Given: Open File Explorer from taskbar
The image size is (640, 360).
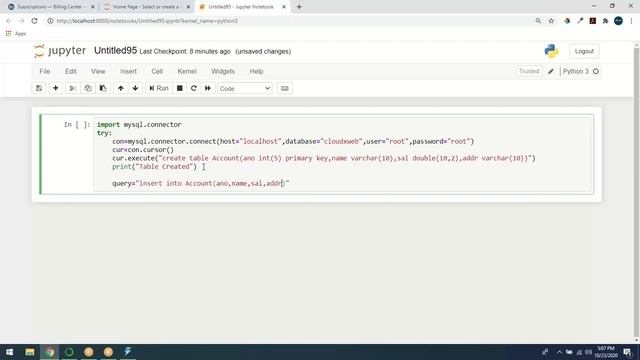Looking at the screenshot, I should [30, 352].
